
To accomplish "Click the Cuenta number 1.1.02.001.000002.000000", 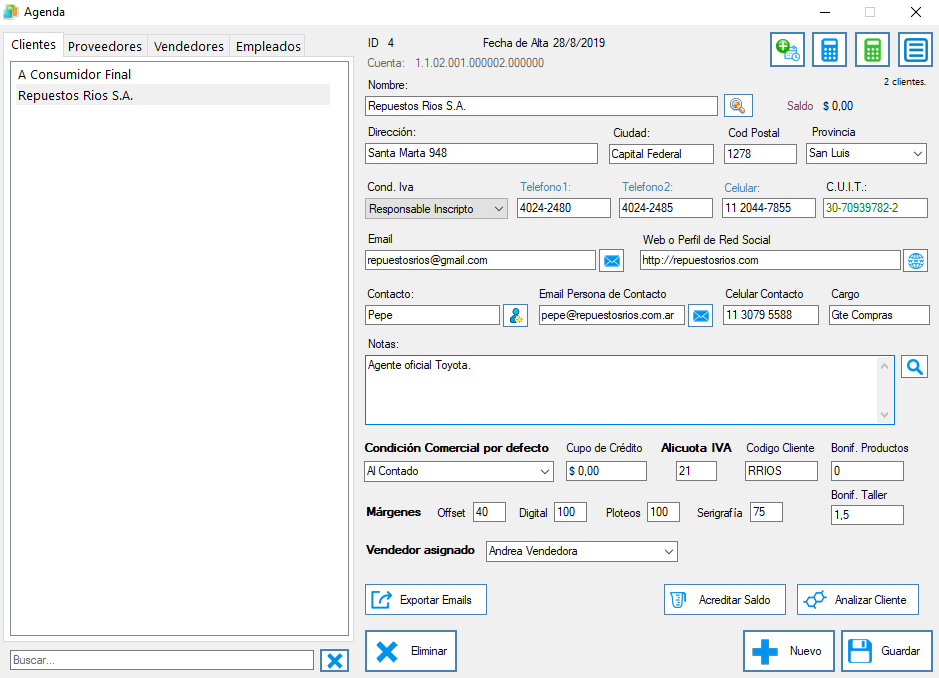I will [x=479, y=63].
